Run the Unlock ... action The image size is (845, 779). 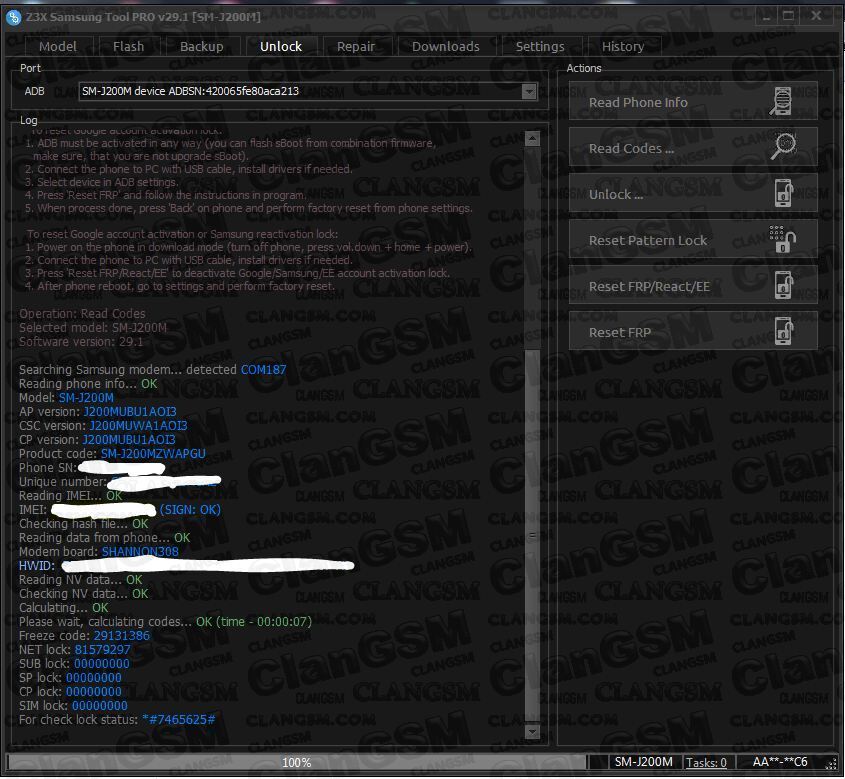(x=693, y=193)
